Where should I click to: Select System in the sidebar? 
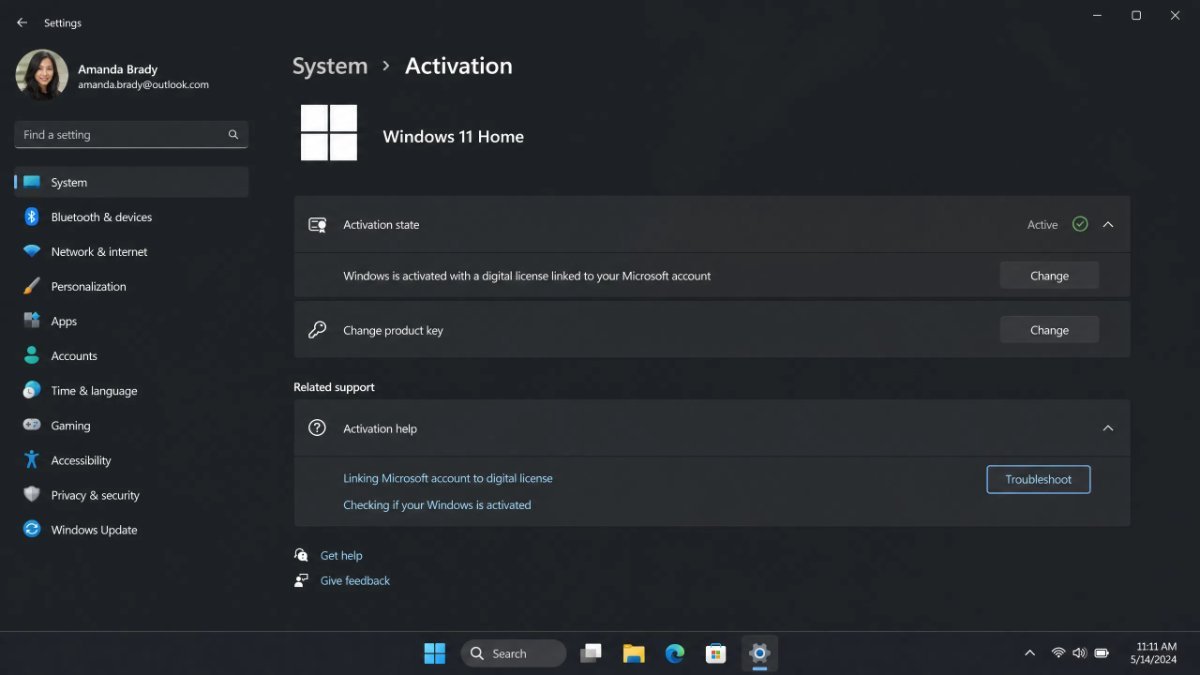131,182
